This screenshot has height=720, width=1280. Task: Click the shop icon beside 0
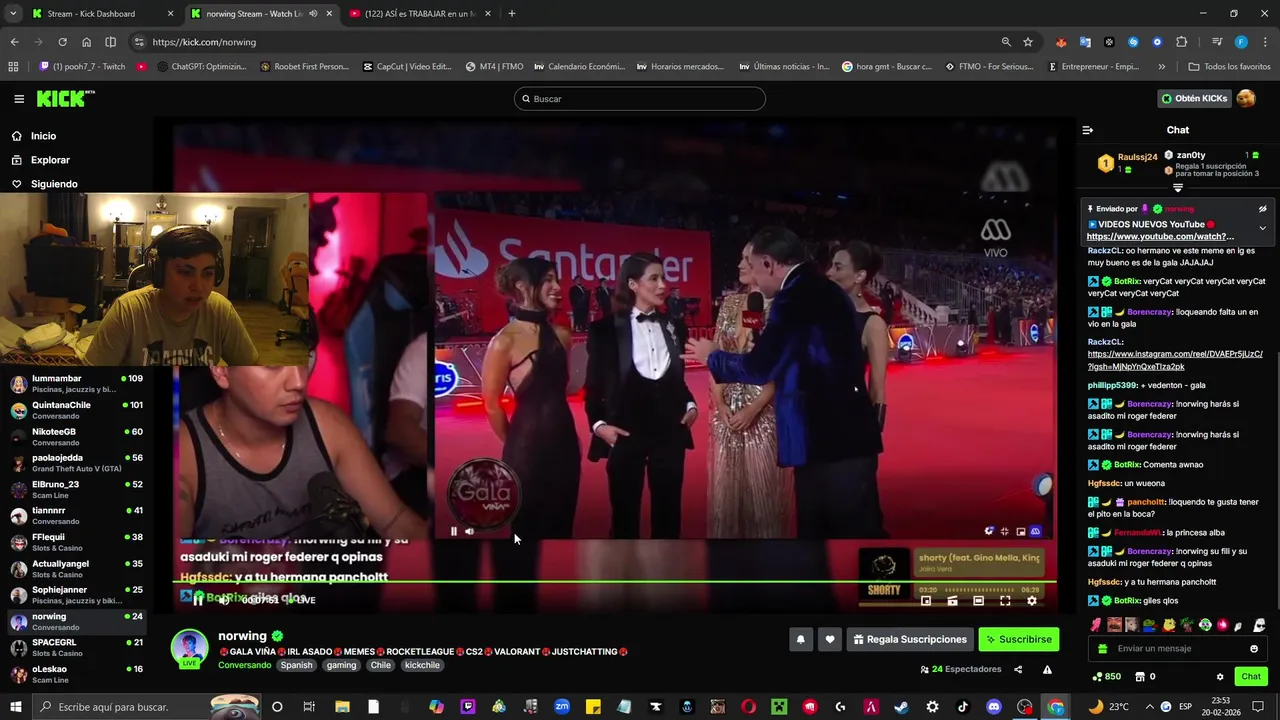[1140, 677]
